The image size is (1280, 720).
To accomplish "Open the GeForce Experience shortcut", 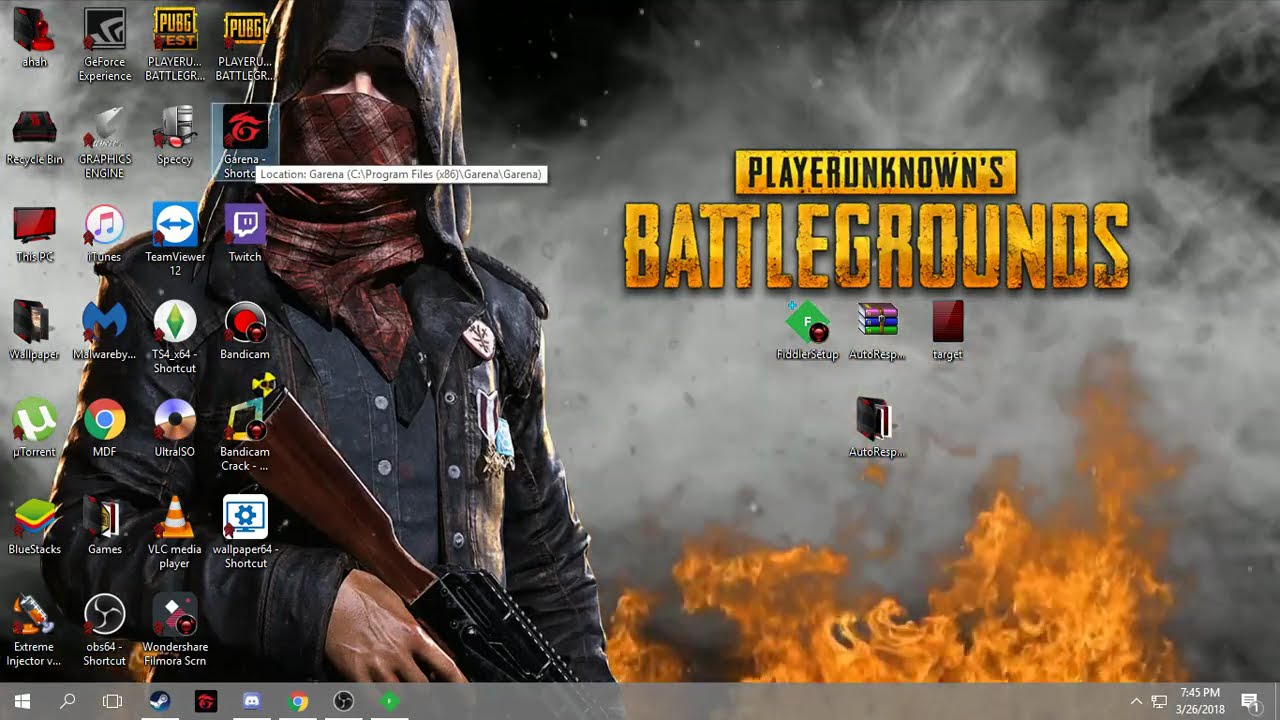I will 104,46.
